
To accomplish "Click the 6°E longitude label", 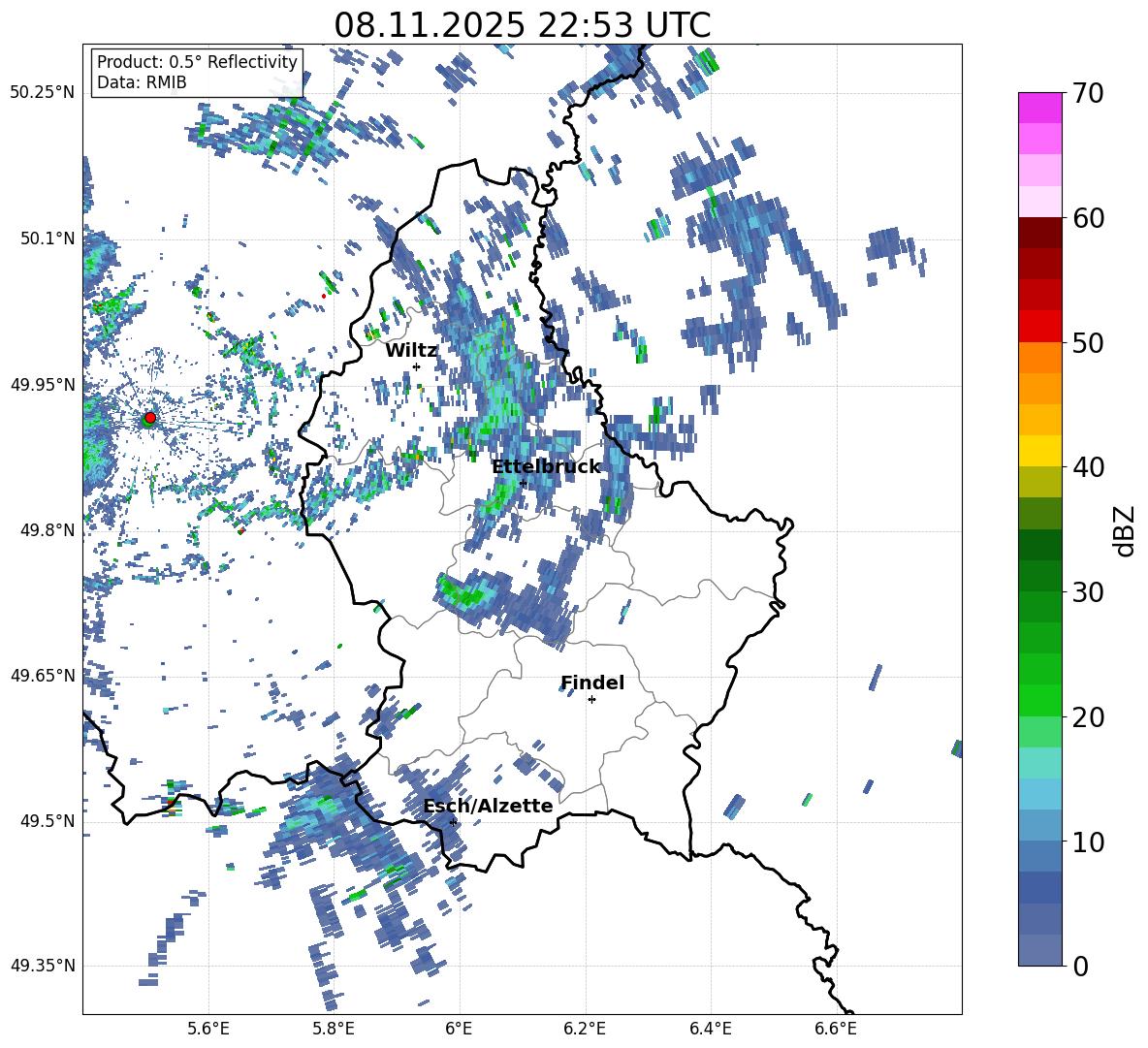I will pos(459,1029).
